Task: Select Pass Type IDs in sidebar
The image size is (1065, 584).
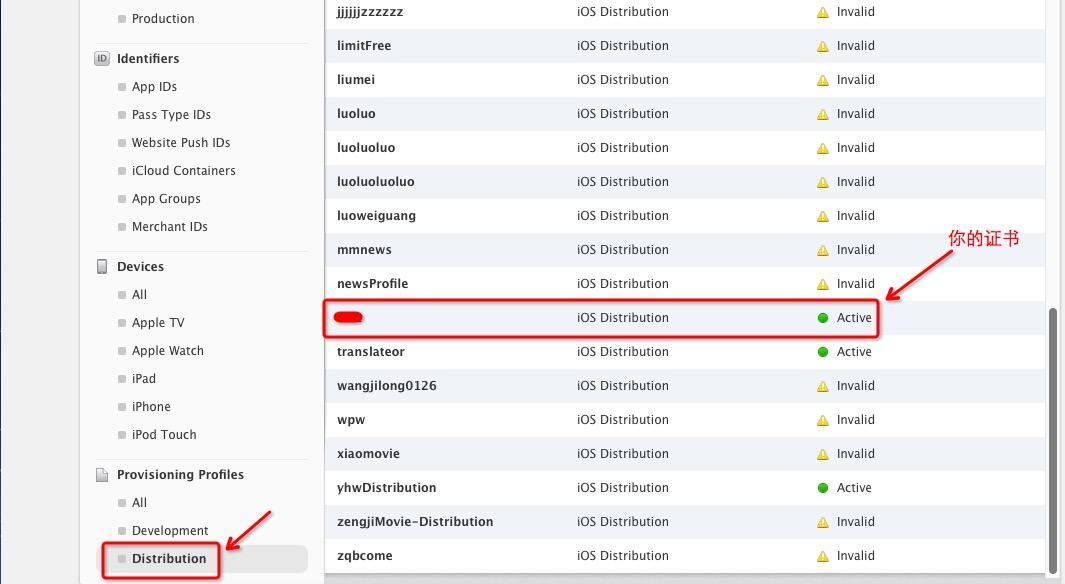Action: coord(171,114)
